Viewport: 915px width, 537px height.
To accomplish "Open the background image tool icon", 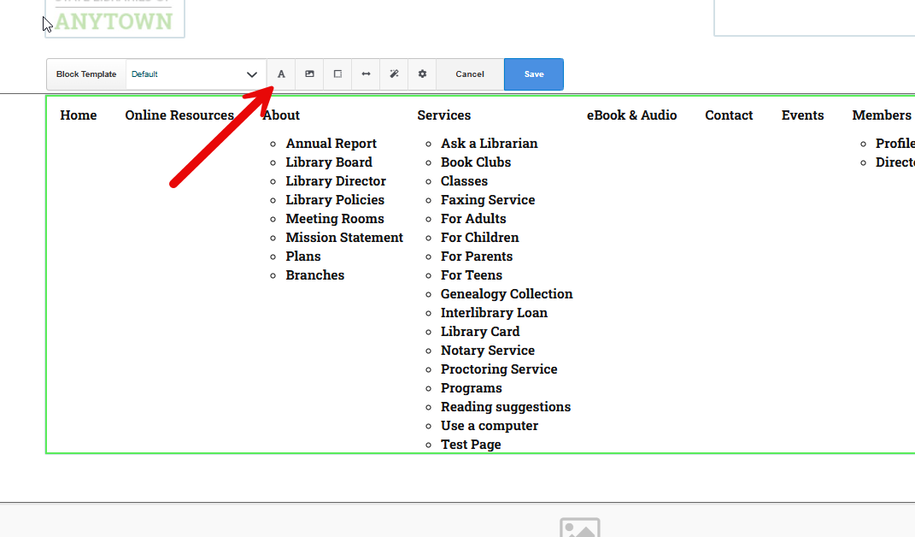I will pos(309,74).
